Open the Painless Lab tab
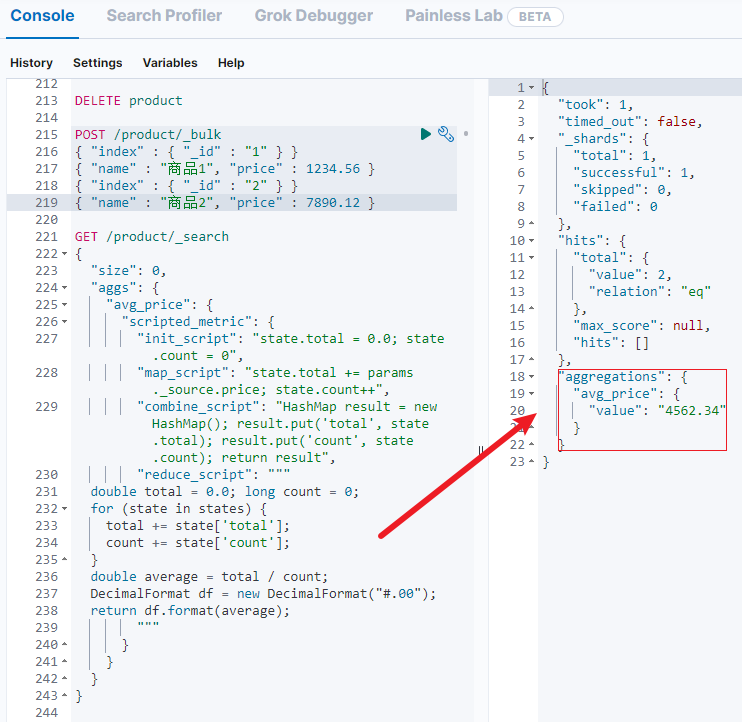 pyautogui.click(x=454, y=16)
